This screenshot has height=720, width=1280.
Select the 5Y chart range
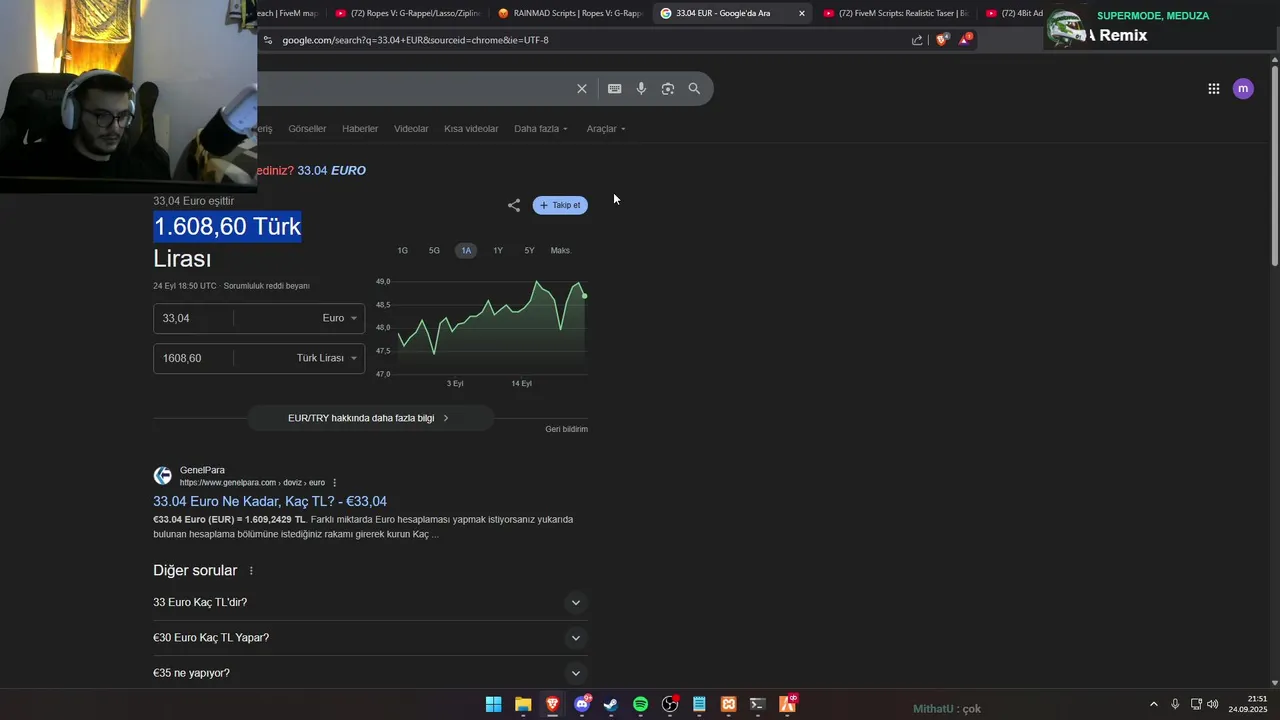(529, 251)
